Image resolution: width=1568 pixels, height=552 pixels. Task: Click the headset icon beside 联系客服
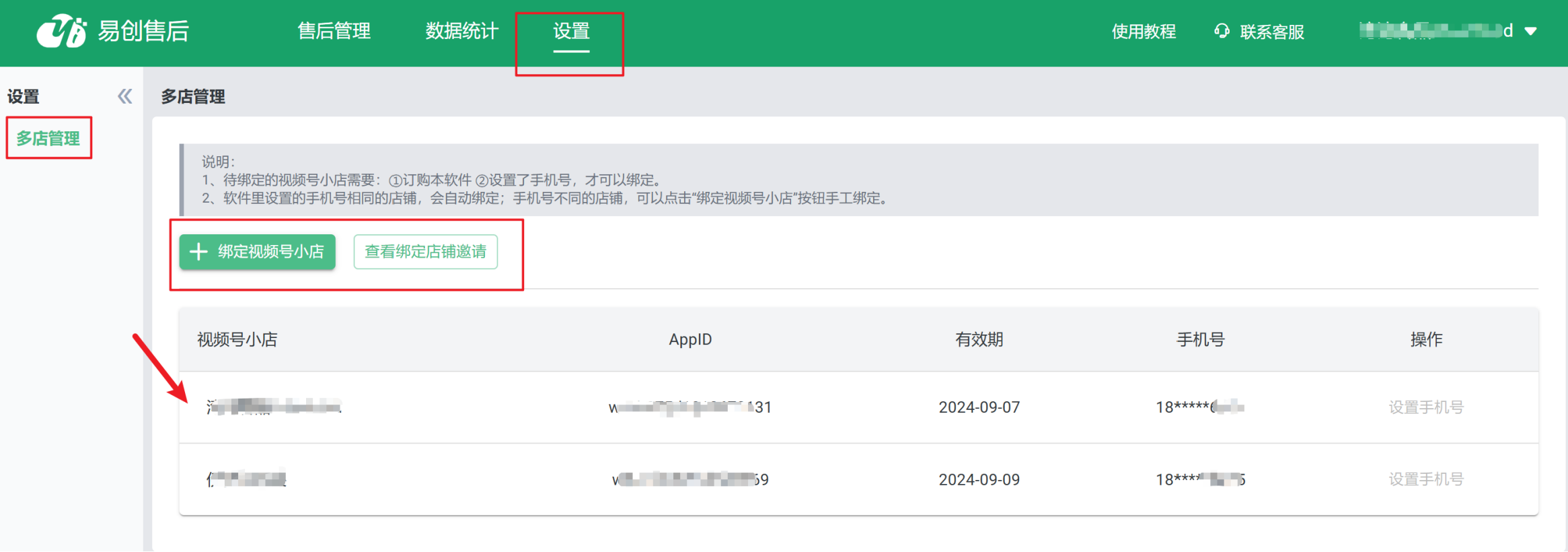pos(1222,31)
